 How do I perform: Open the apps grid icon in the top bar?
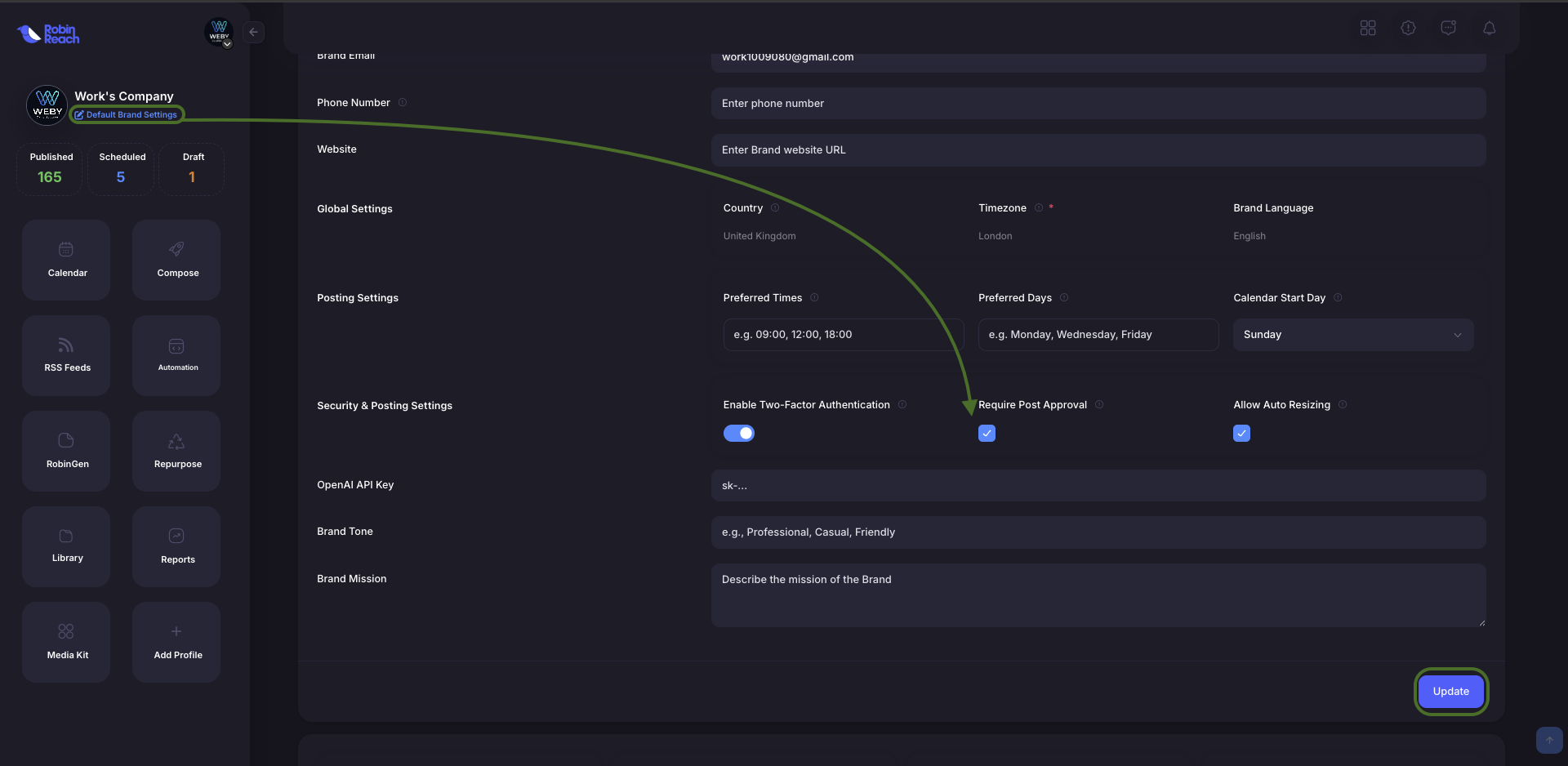1368,28
